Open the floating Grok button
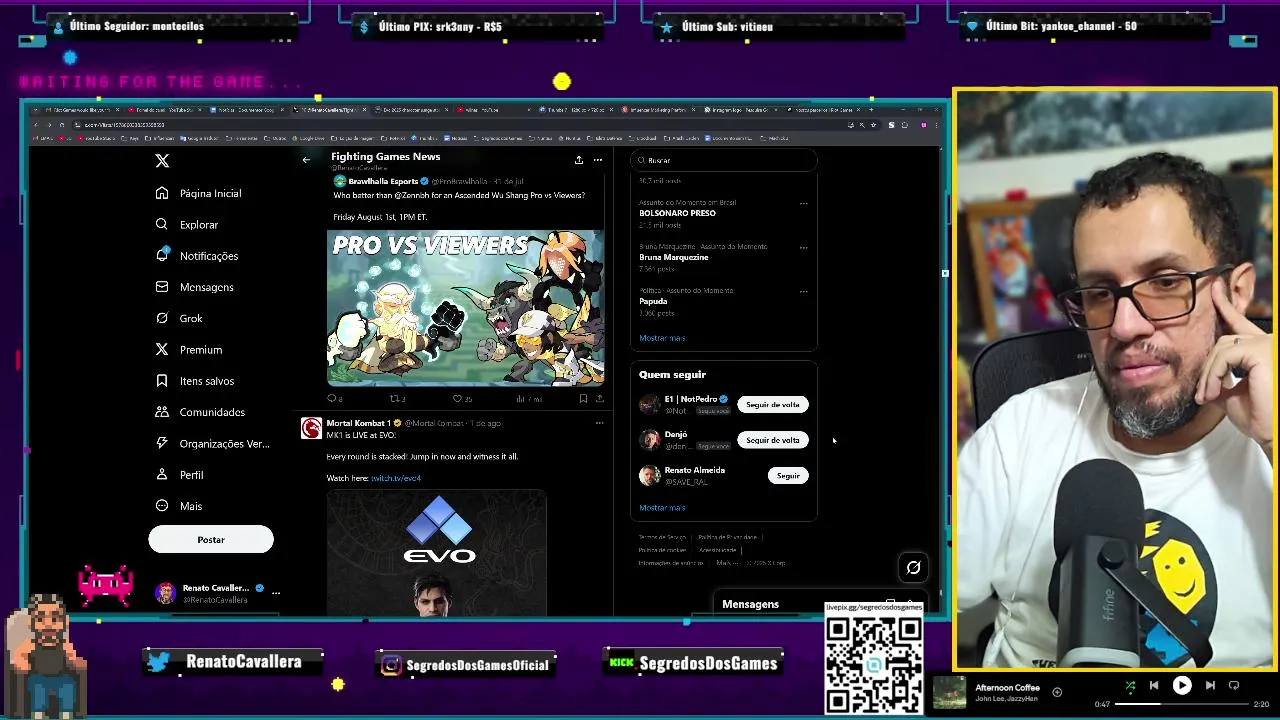Image resolution: width=1280 pixels, height=720 pixels. [x=913, y=568]
